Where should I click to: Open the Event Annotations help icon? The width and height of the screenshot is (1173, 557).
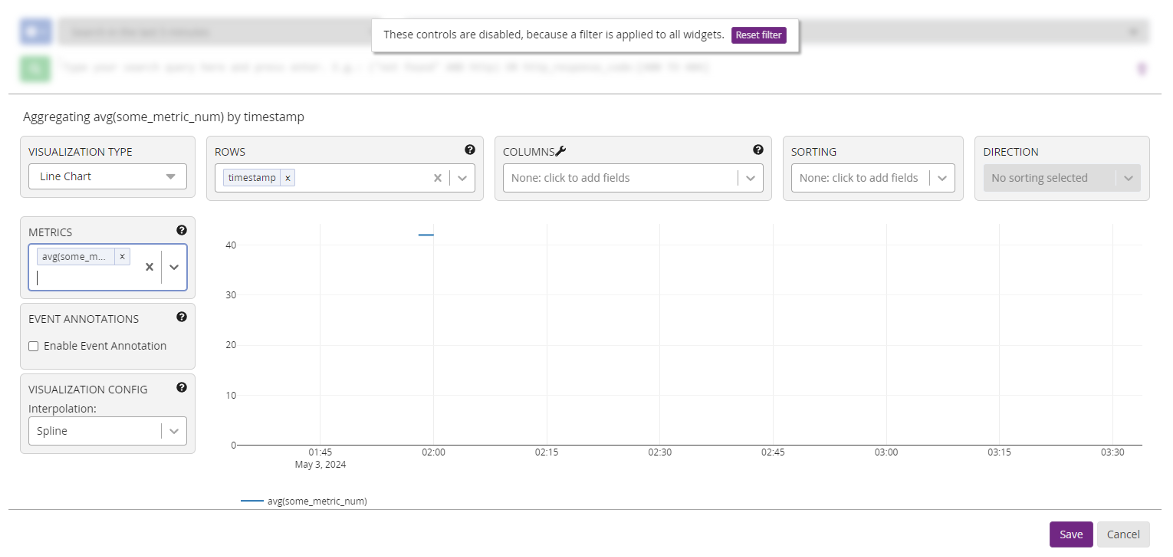pos(181,317)
